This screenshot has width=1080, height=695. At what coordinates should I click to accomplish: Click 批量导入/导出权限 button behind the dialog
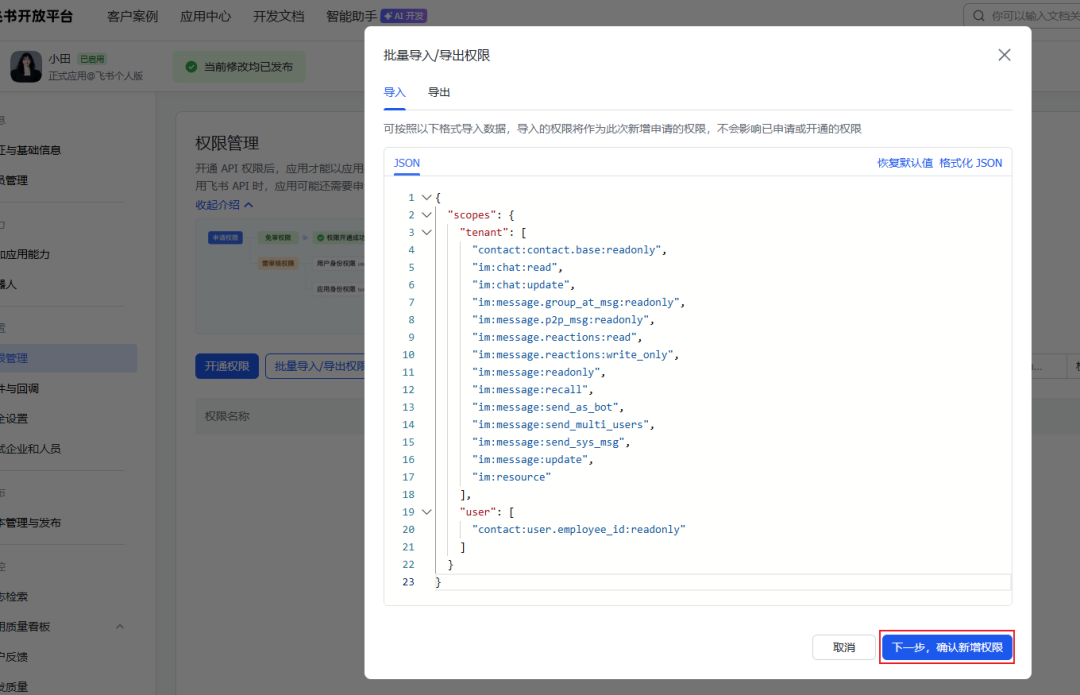pos(315,366)
